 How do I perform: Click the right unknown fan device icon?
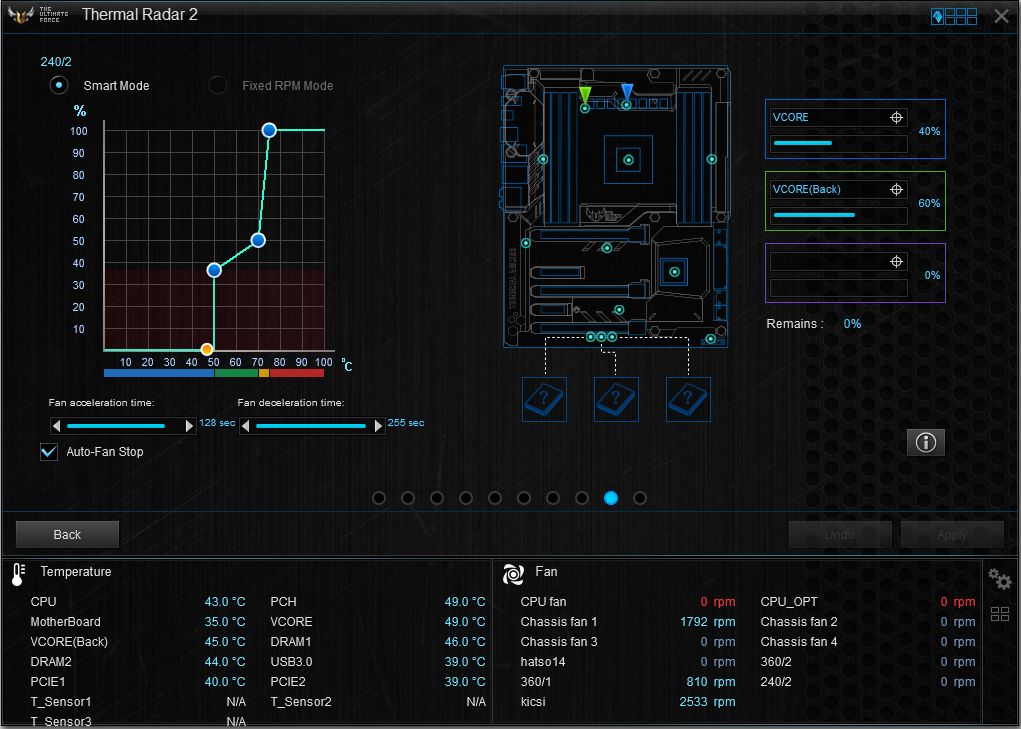pyautogui.click(x=688, y=399)
